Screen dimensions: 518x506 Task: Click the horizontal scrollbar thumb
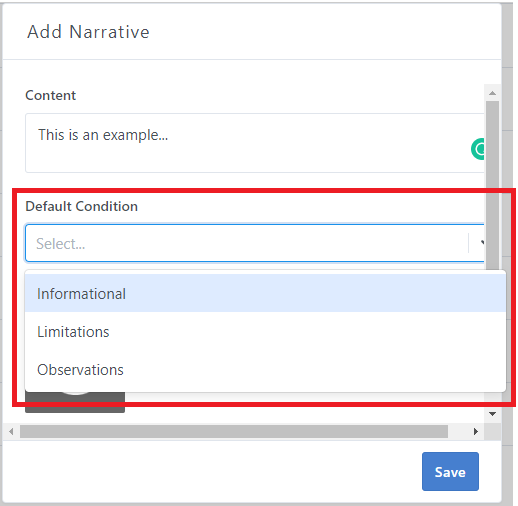click(234, 432)
